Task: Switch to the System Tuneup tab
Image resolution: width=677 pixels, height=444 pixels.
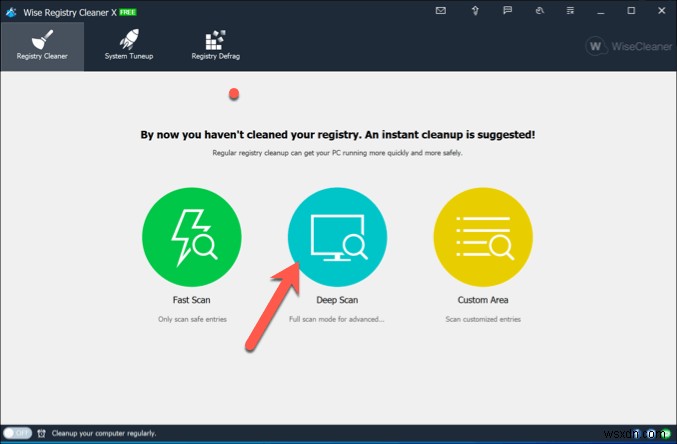Action: pyautogui.click(x=129, y=46)
